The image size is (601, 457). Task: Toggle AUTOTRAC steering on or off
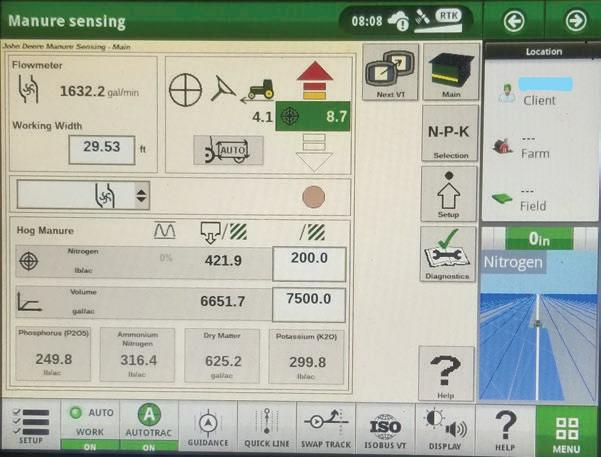[x=149, y=427]
